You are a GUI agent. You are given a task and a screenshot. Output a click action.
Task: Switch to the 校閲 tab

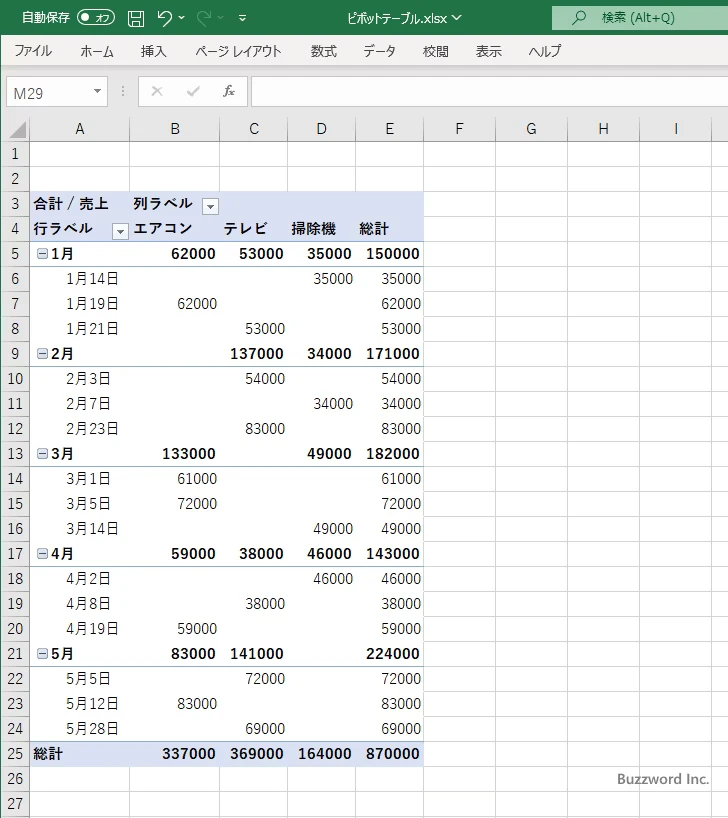[435, 51]
